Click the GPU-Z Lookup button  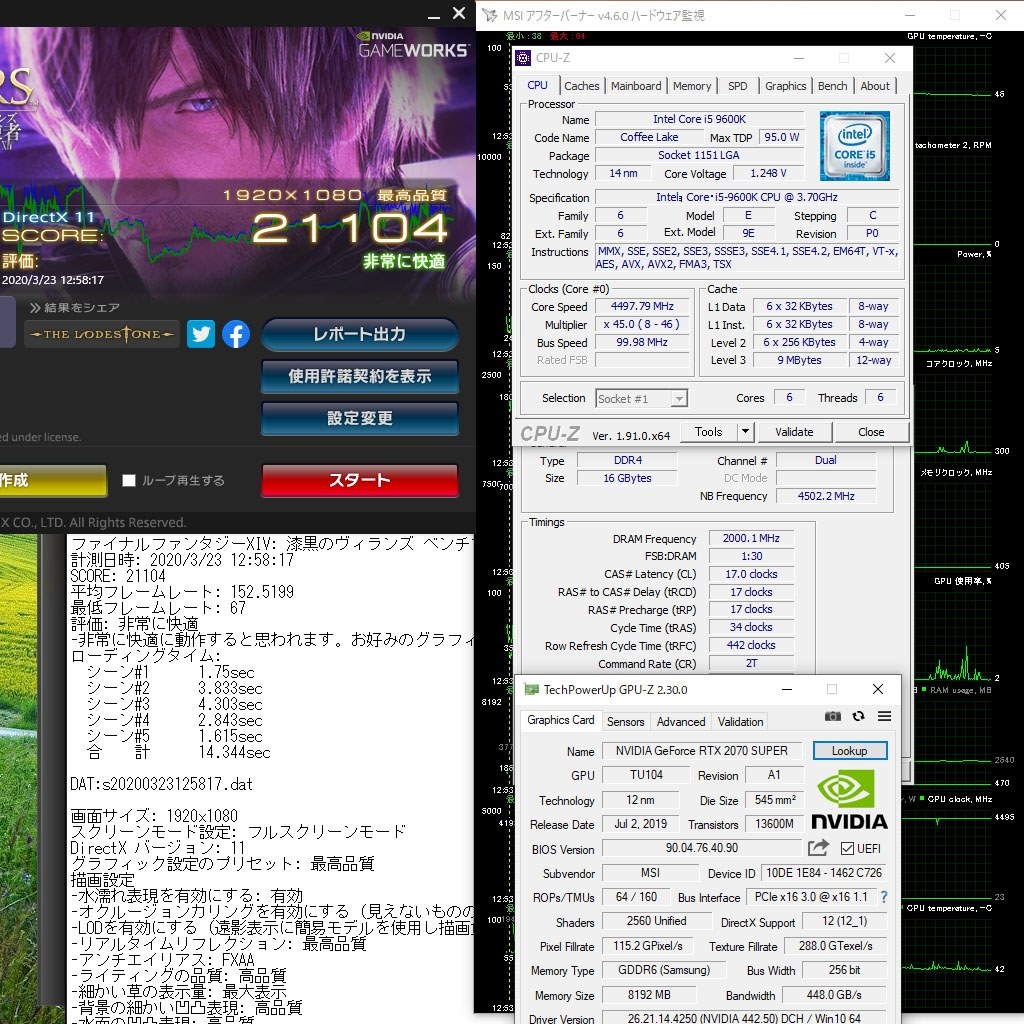850,751
